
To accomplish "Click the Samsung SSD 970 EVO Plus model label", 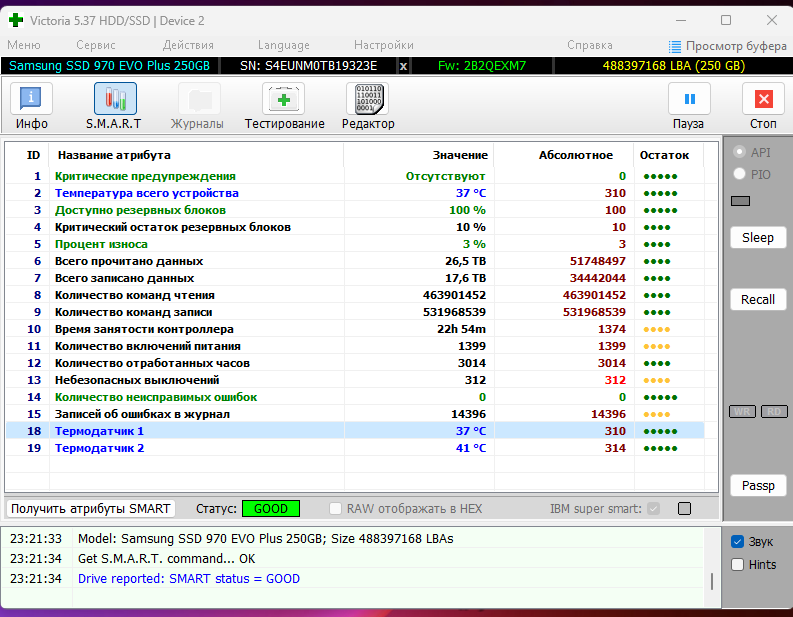I will click(110, 66).
